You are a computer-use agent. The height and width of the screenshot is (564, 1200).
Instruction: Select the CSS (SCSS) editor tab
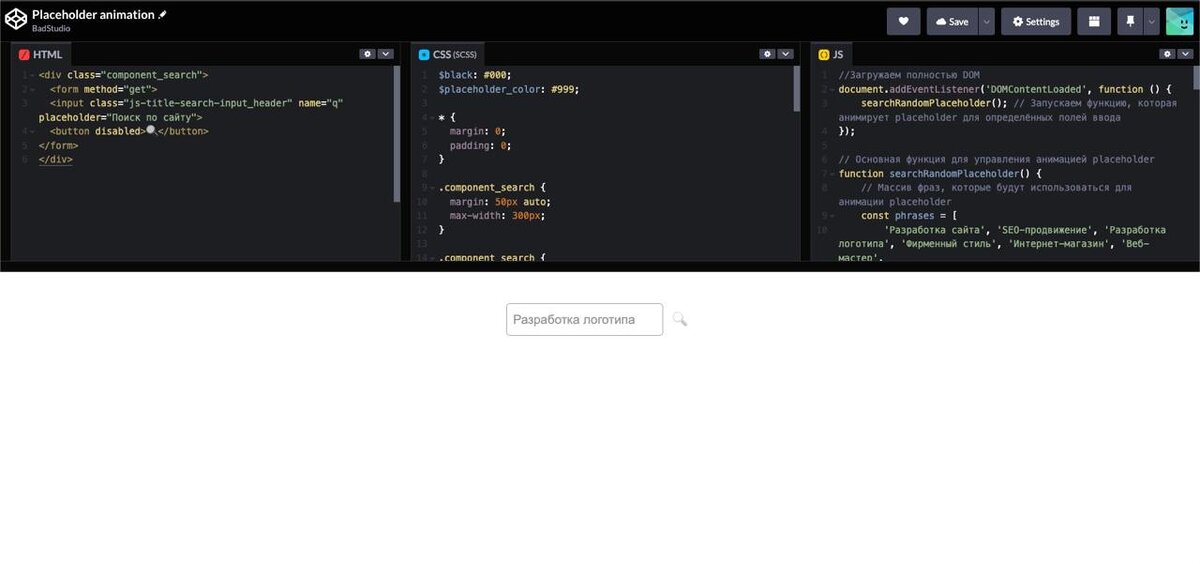[448, 54]
